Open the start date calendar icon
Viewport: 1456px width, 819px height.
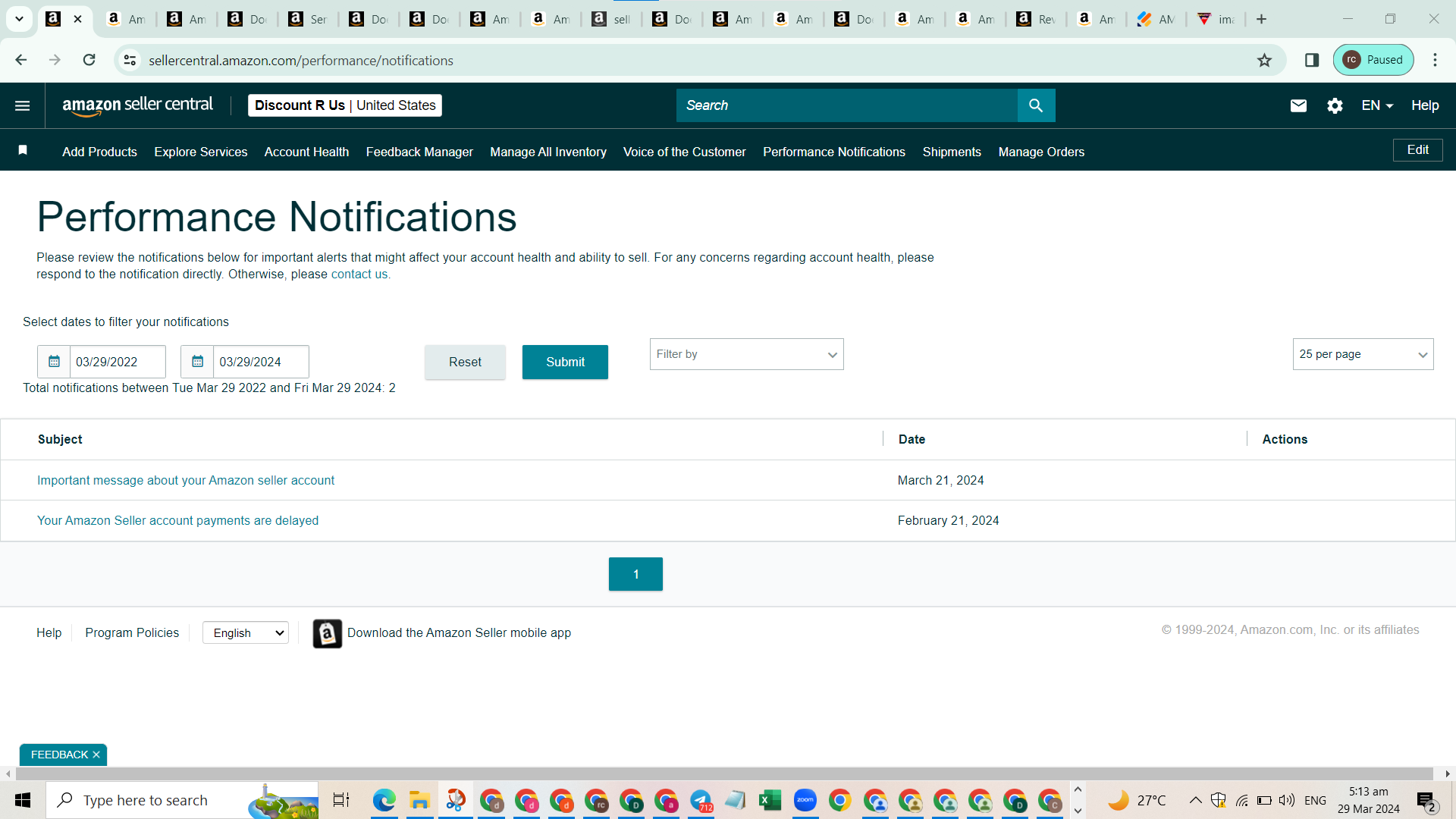[x=54, y=362]
